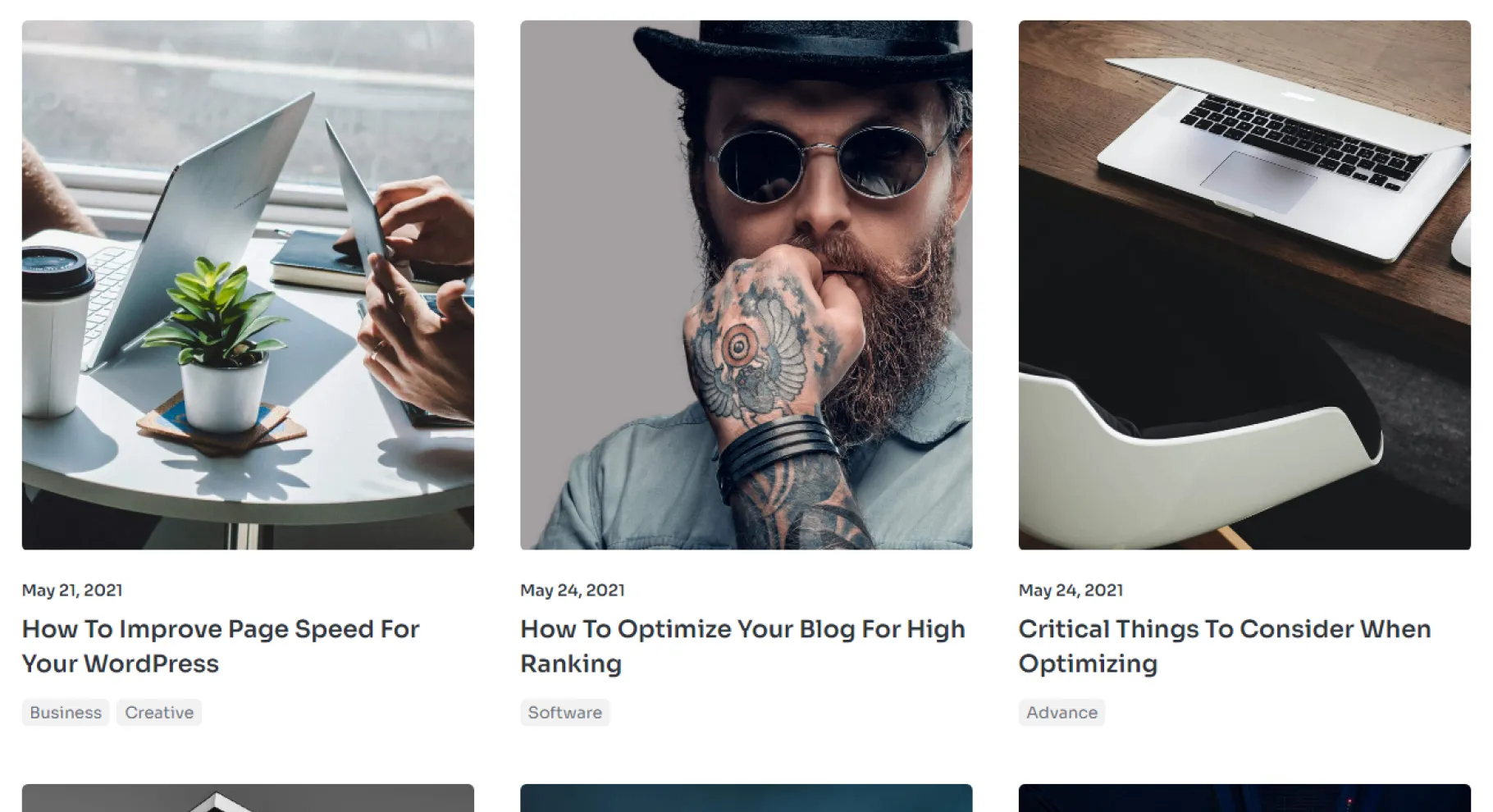Open the bottom-right dark post image
Image resolution: width=1493 pixels, height=812 pixels.
(x=1244, y=798)
